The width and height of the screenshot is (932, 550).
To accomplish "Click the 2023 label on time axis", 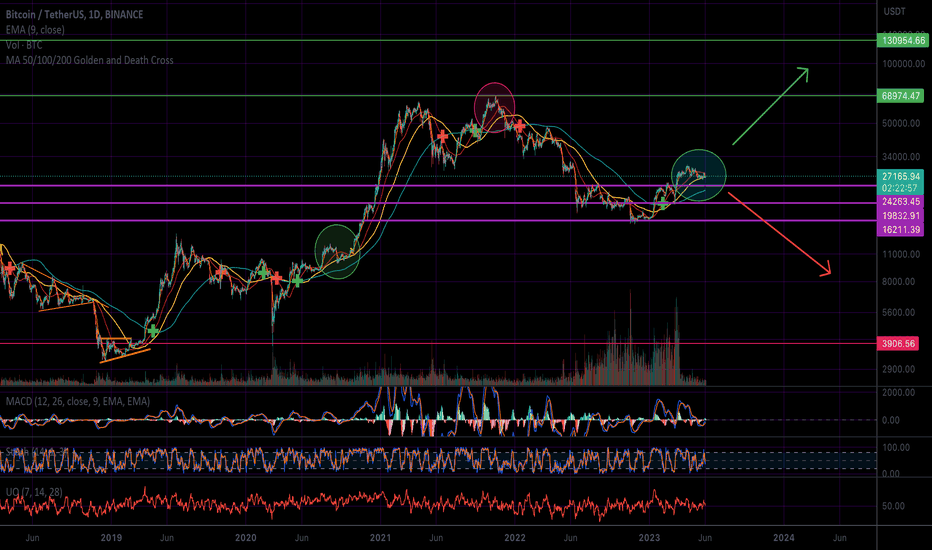I will pyautogui.click(x=649, y=538).
